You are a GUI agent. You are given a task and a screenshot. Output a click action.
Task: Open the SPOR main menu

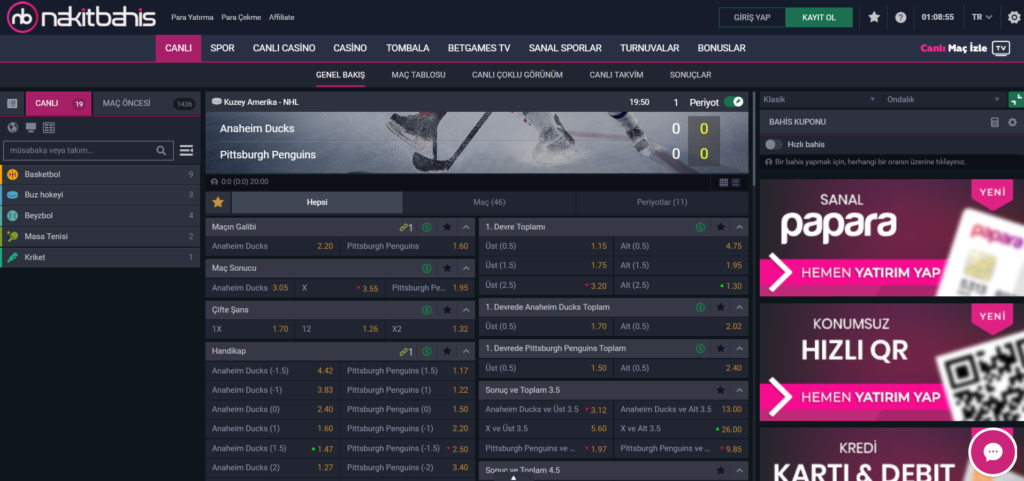click(x=222, y=48)
